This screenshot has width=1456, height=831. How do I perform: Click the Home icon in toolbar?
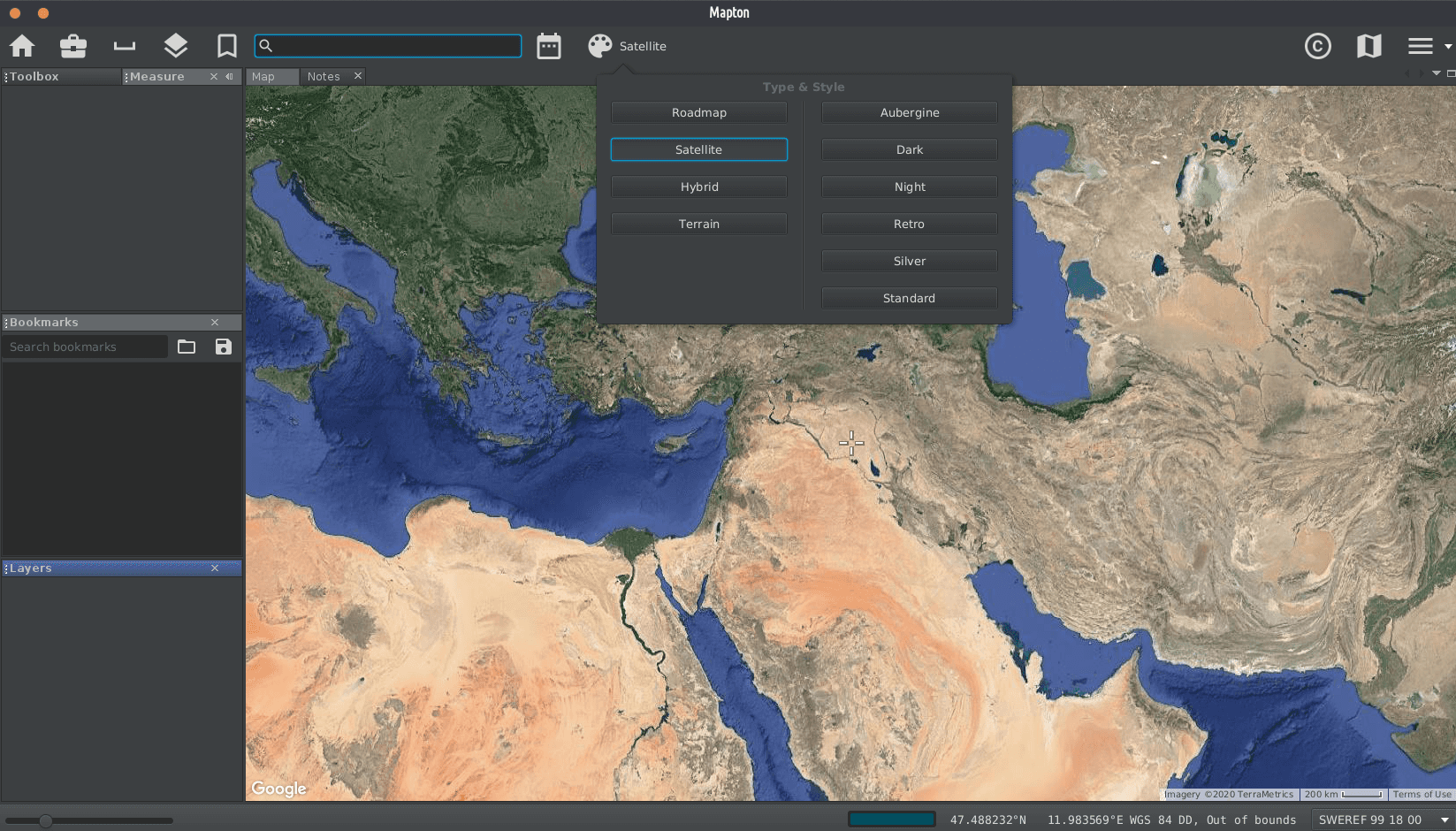click(x=22, y=46)
